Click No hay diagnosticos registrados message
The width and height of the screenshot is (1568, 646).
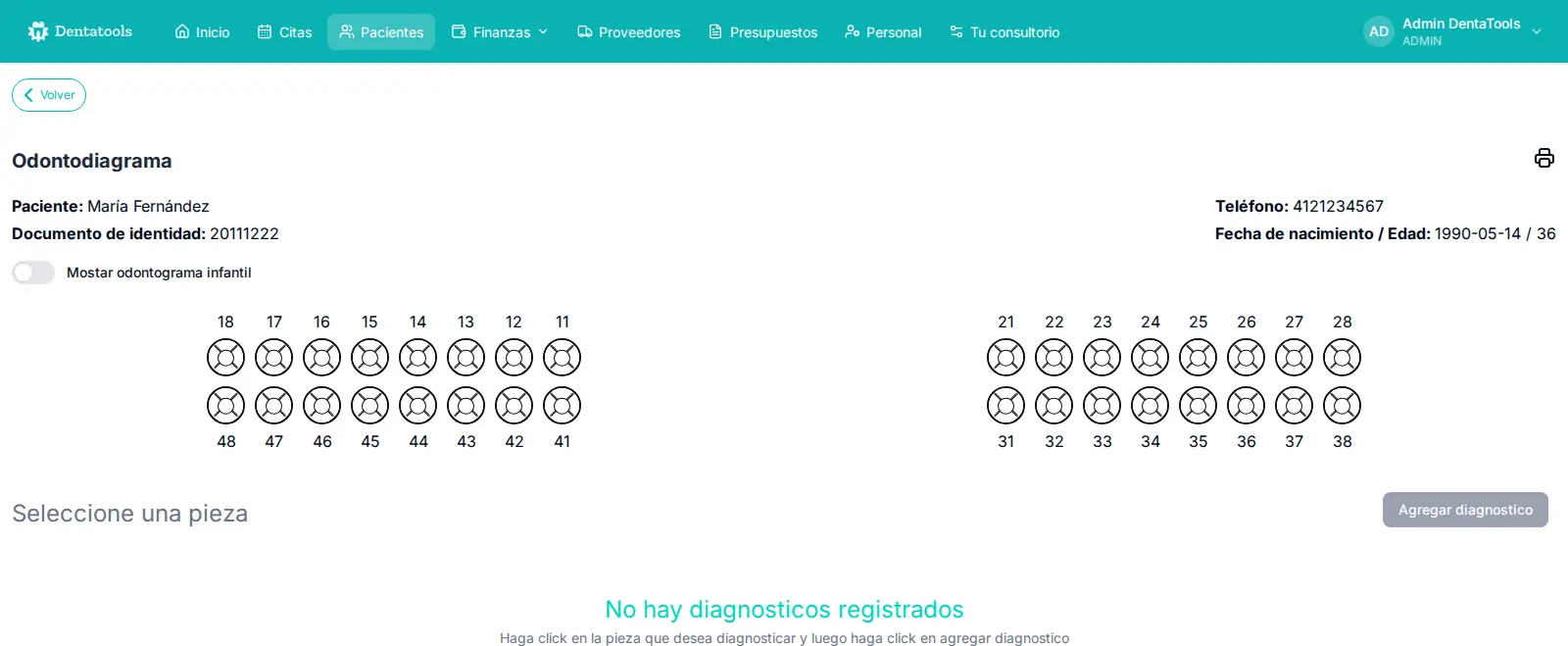pos(784,610)
